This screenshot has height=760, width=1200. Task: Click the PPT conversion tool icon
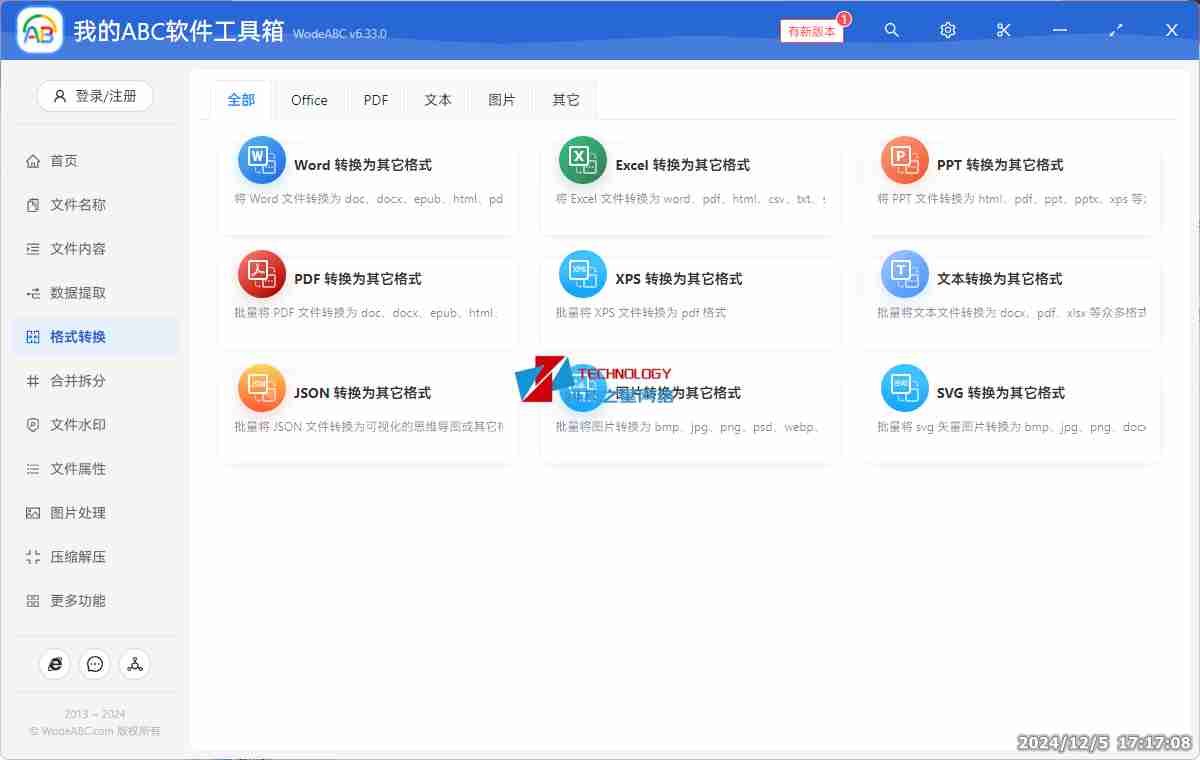pos(904,159)
